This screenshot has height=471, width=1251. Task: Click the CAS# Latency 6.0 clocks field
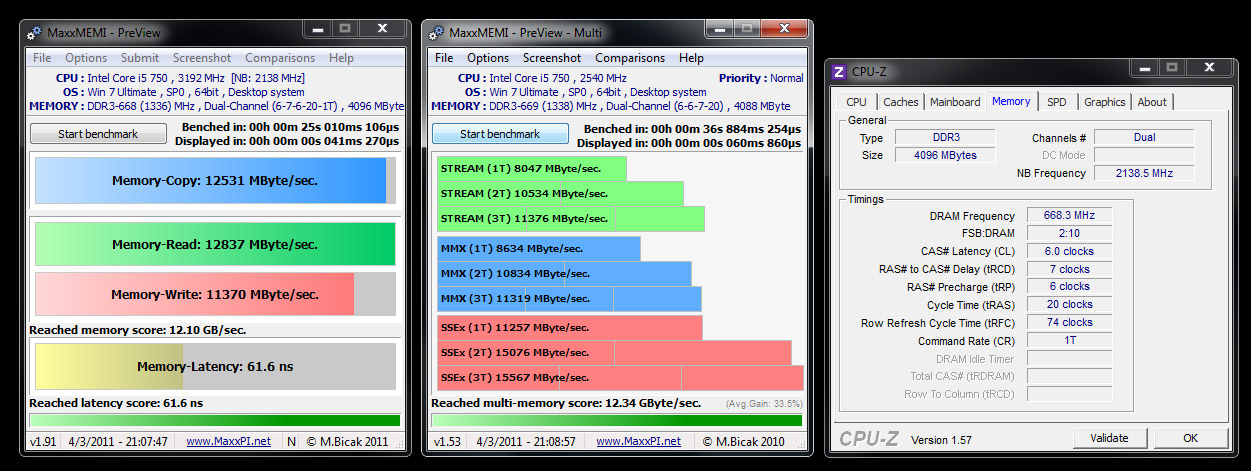1069,251
